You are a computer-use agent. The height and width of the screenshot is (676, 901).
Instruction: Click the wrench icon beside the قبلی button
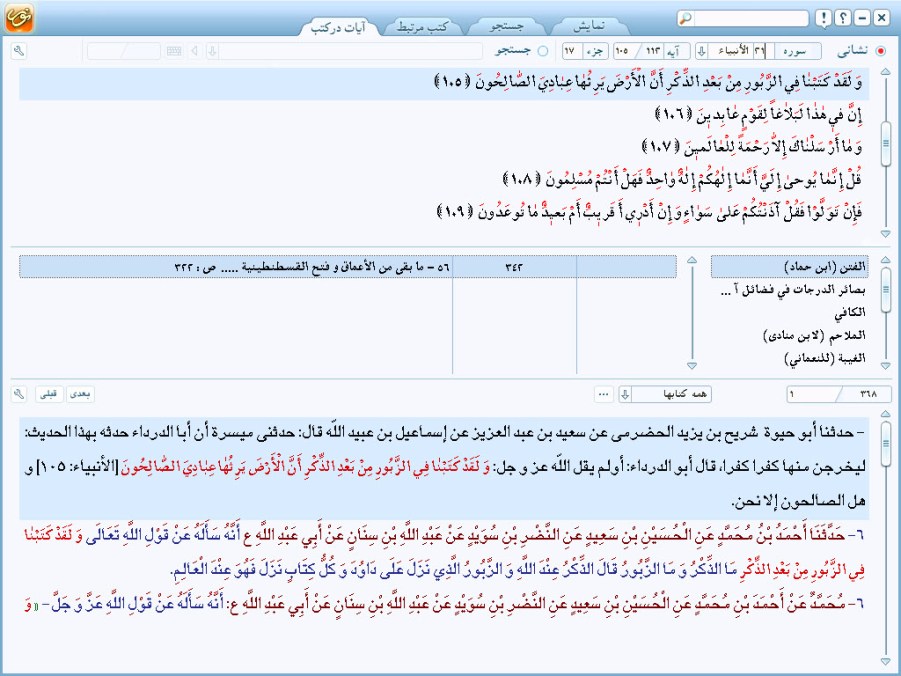click(19, 394)
